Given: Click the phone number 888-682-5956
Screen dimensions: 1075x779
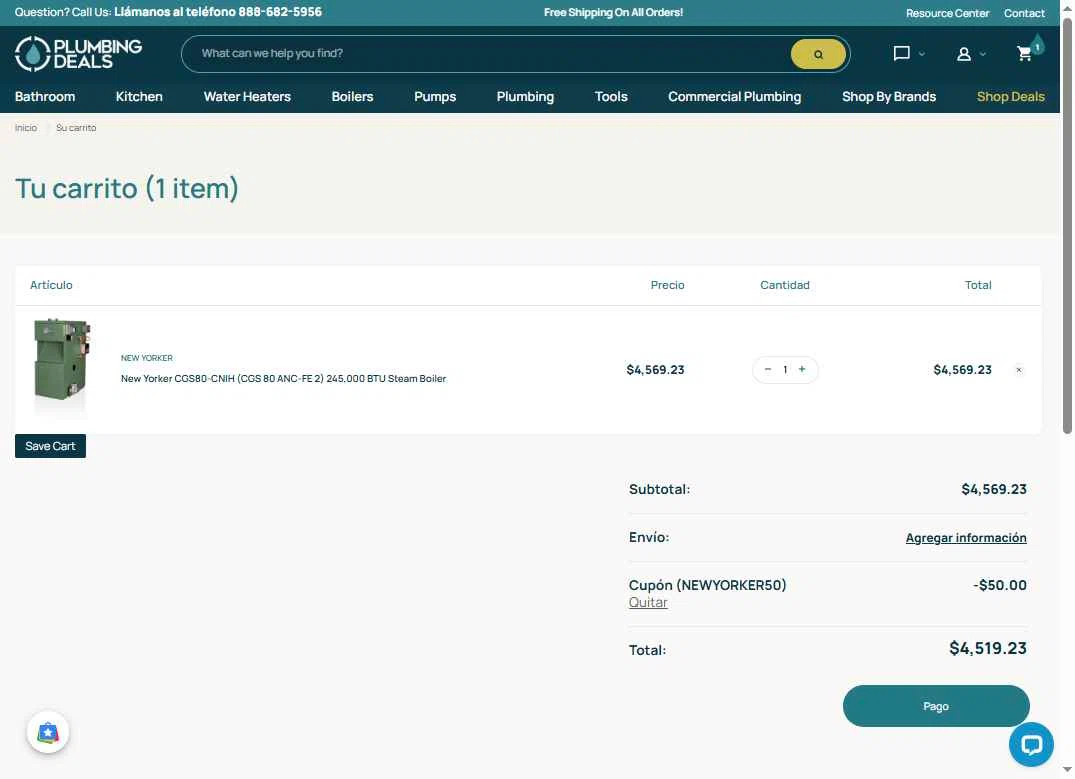Looking at the screenshot, I should tap(280, 12).
